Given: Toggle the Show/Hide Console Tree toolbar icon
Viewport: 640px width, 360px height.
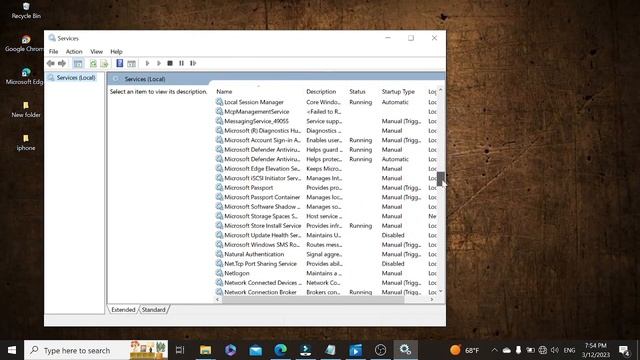Looking at the screenshot, I should (78, 63).
